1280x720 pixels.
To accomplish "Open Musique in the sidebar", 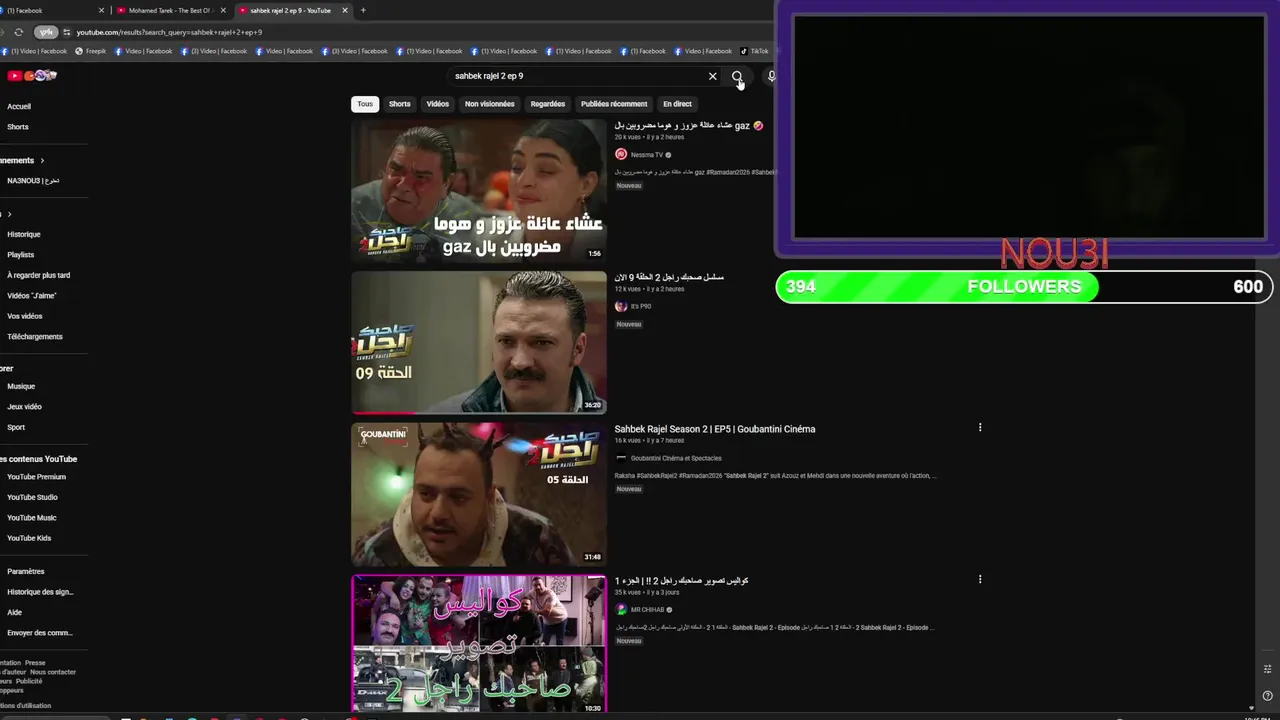I will click(x=21, y=386).
